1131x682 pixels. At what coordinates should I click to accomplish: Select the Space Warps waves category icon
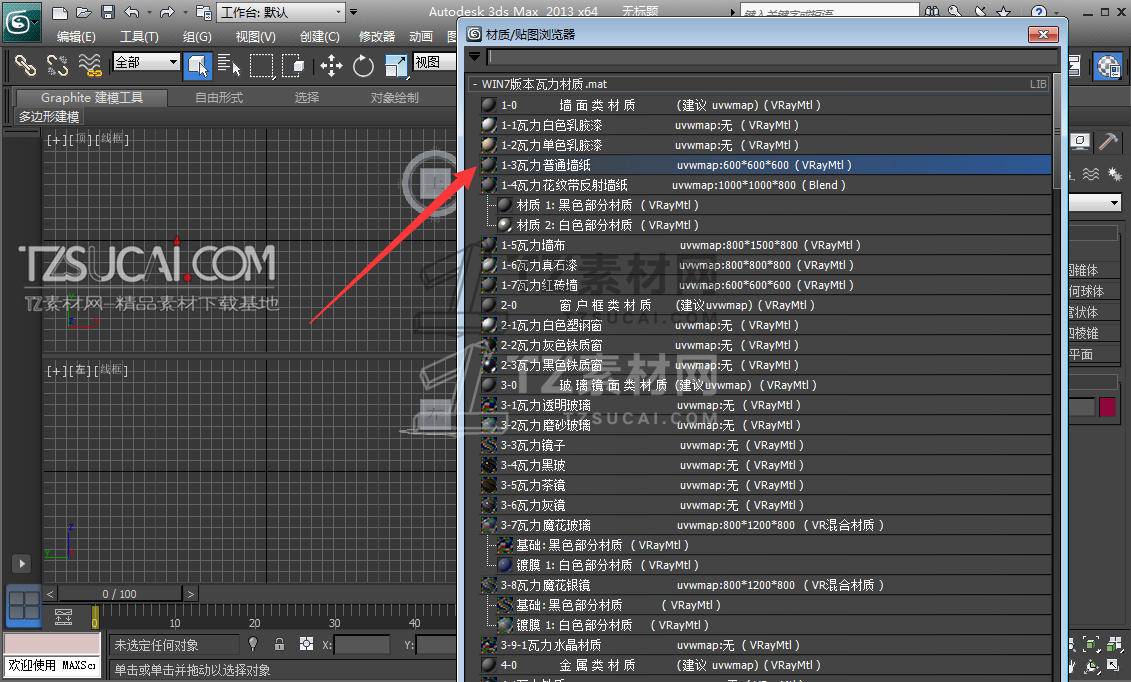1091,174
